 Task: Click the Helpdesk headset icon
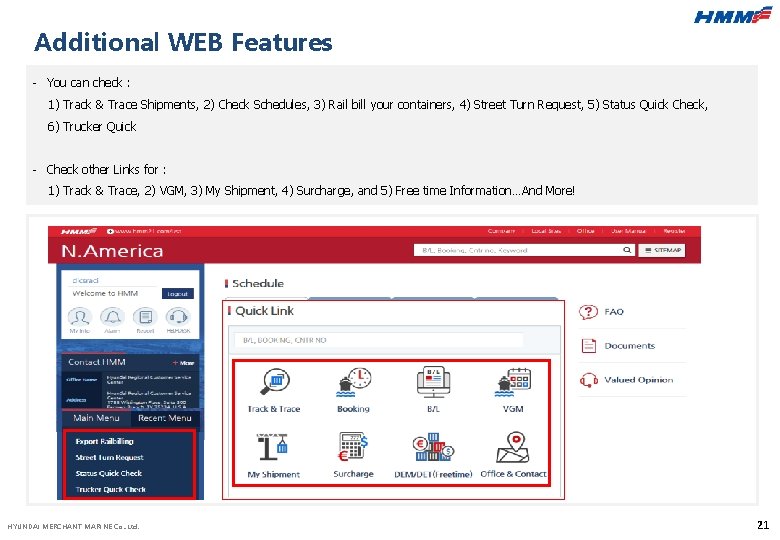point(178,316)
